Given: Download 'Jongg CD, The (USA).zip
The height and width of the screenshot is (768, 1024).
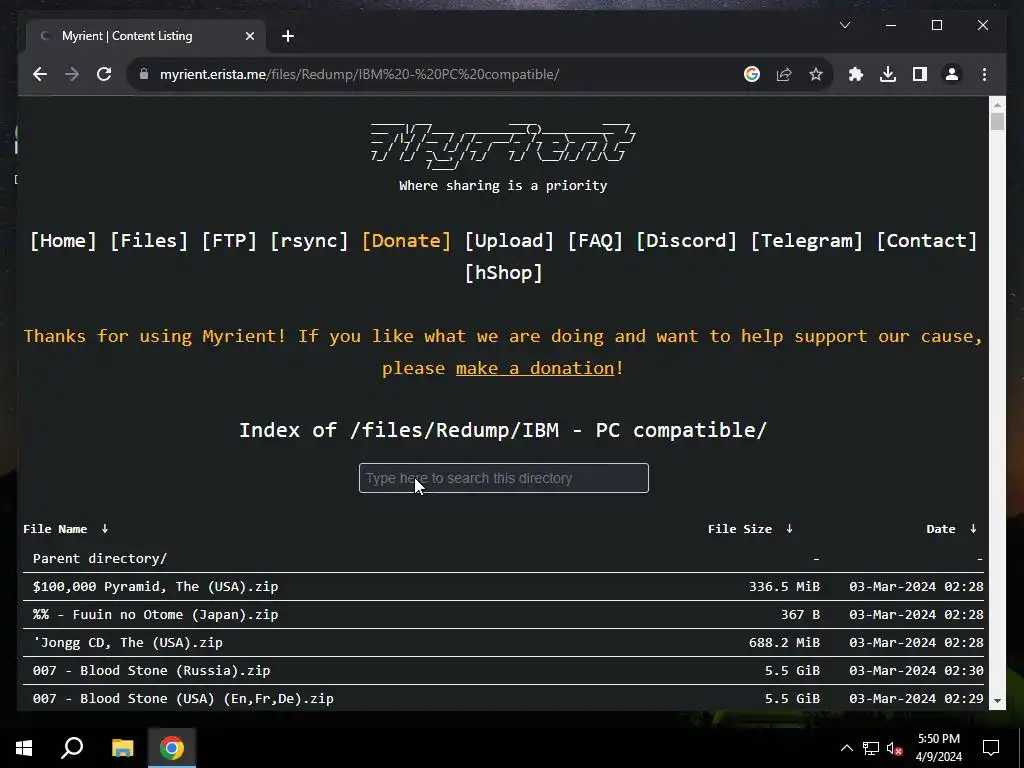Looking at the screenshot, I should coord(128,643).
